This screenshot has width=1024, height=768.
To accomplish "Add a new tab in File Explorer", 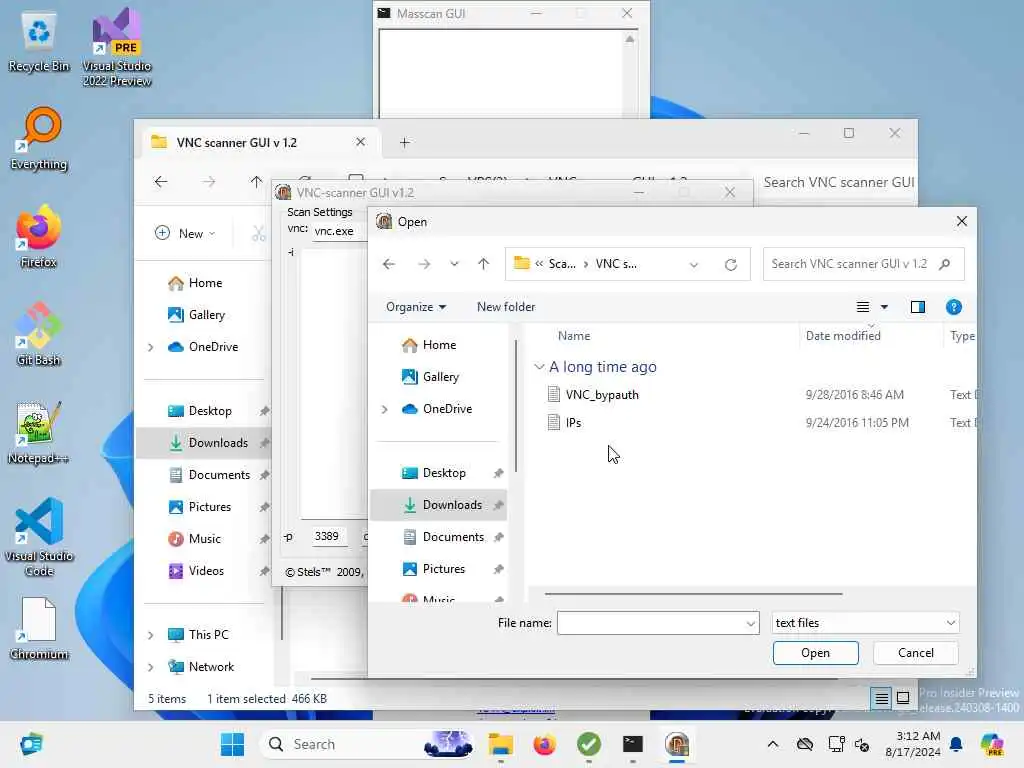I will pos(404,142).
